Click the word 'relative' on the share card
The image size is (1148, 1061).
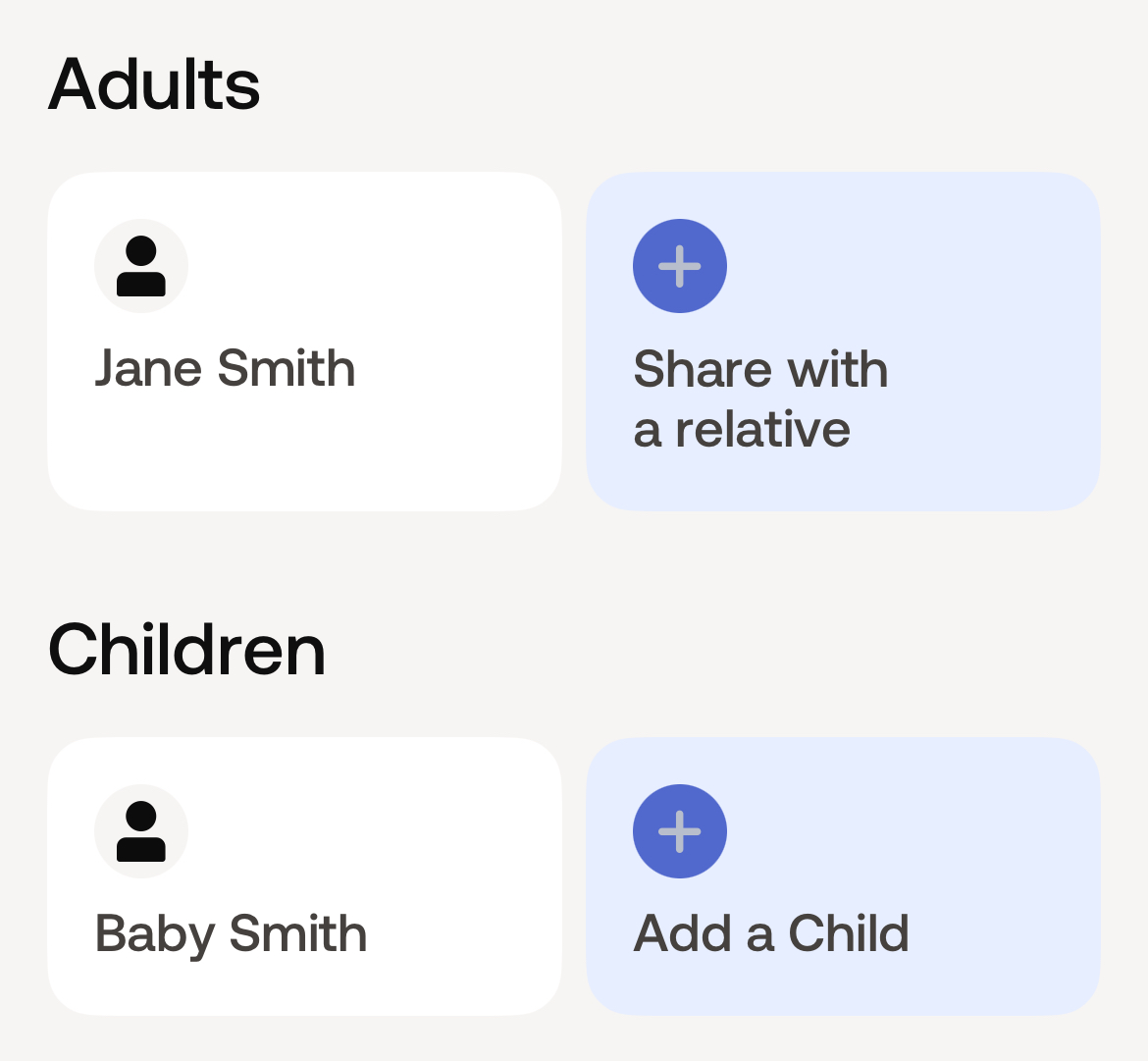763,429
